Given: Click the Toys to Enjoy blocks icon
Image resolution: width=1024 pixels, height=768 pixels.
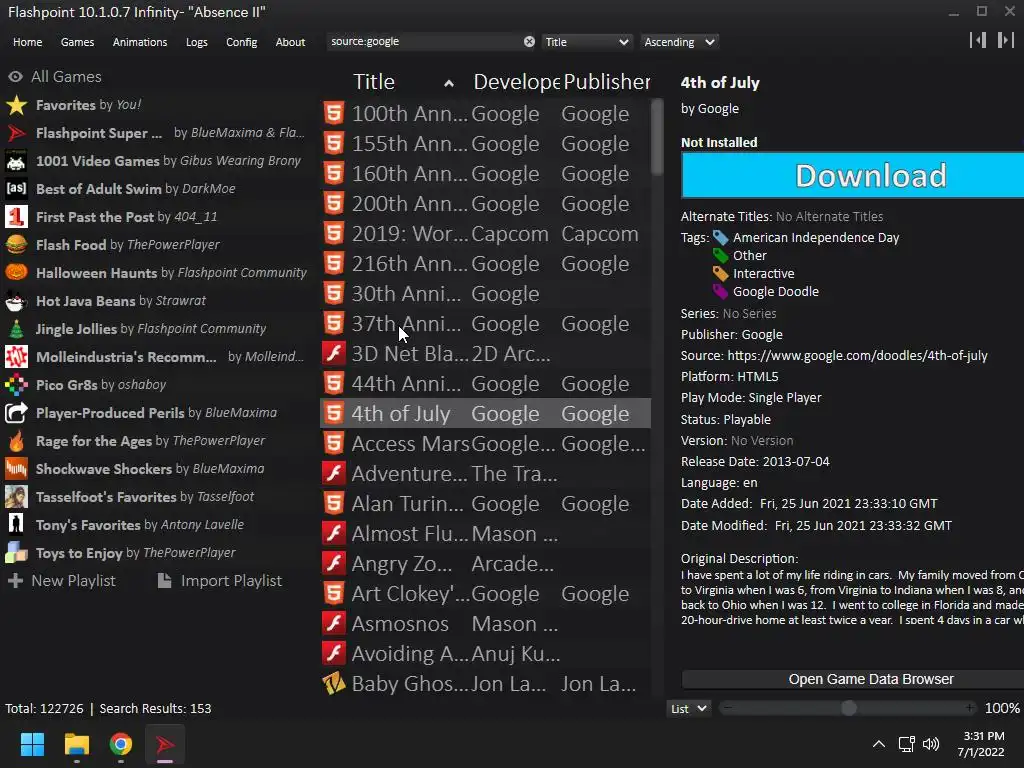Looking at the screenshot, I should point(16,553).
